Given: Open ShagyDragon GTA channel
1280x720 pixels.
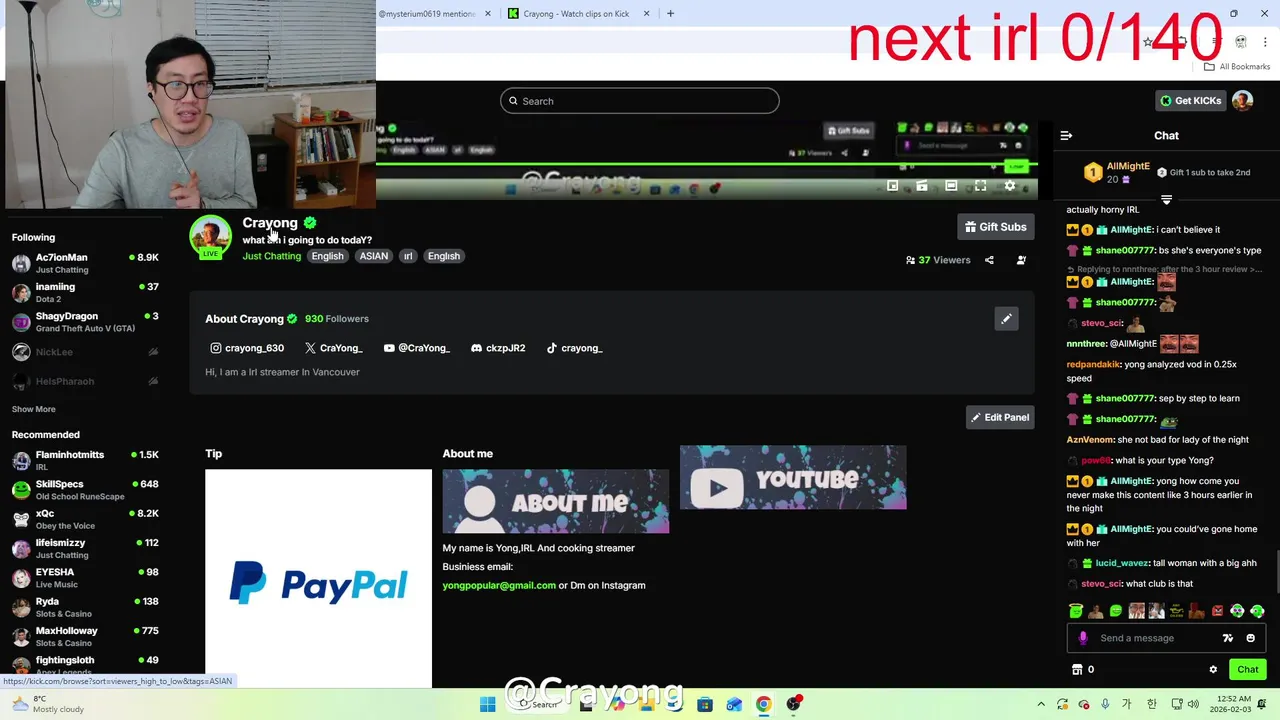Looking at the screenshot, I should [x=85, y=322].
